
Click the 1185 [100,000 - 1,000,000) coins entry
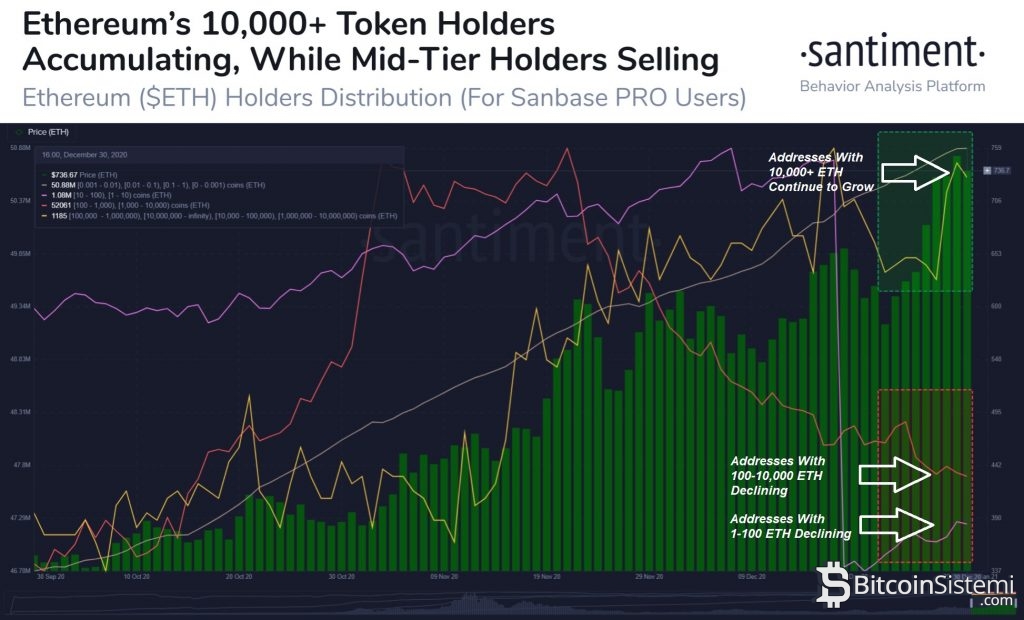point(200,216)
